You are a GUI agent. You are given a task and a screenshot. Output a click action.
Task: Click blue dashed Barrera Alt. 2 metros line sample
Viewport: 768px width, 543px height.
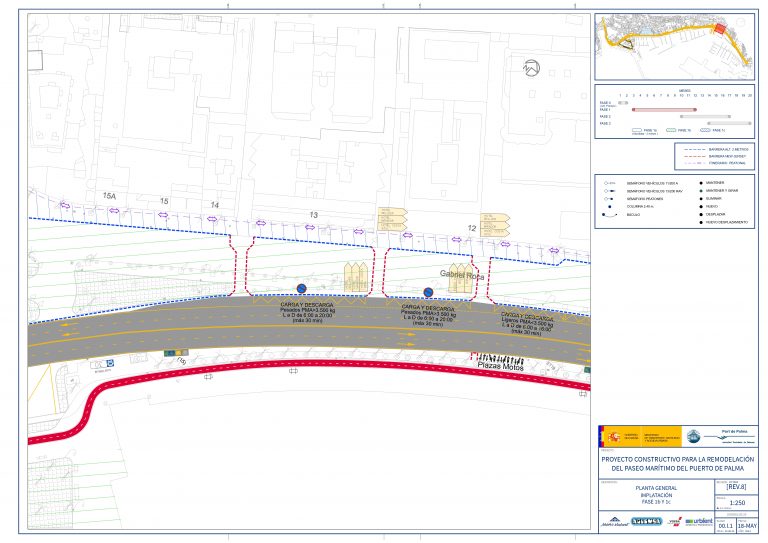pos(694,149)
